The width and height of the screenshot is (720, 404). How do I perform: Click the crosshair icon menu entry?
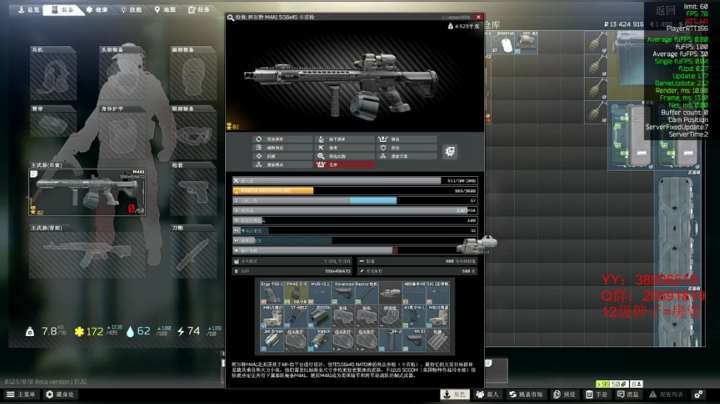click(x=283, y=156)
